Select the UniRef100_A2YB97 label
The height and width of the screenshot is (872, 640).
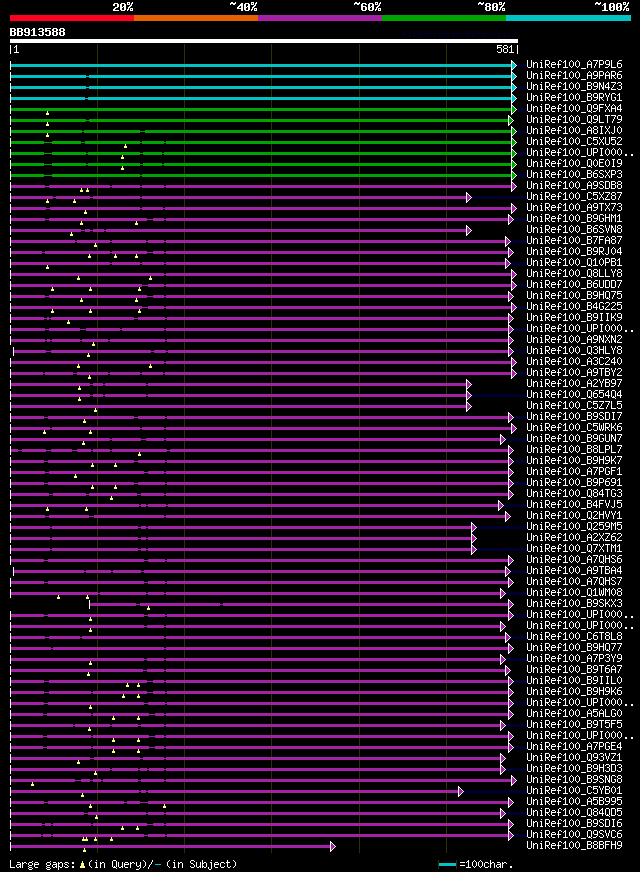click(574, 384)
